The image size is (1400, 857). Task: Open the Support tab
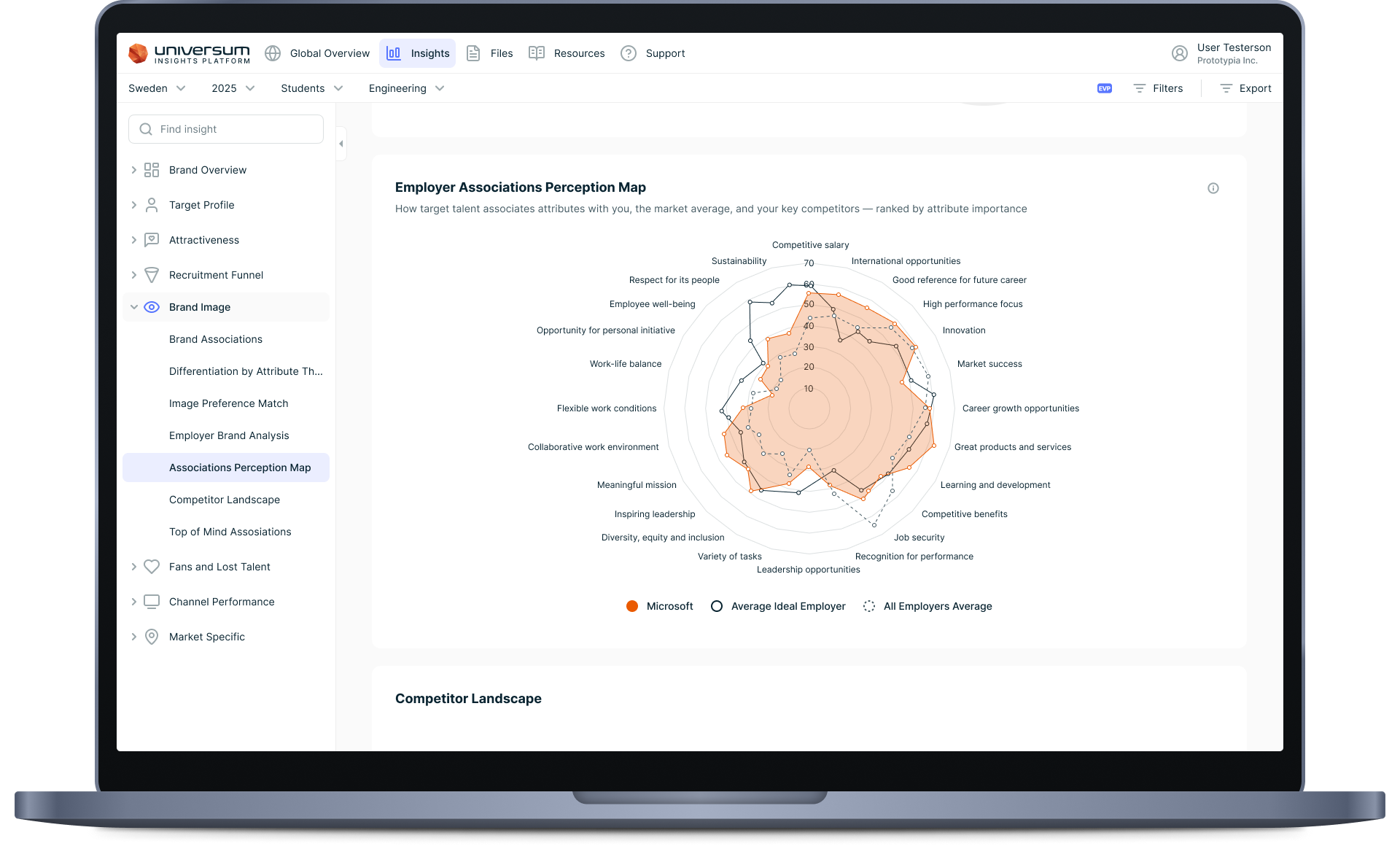click(653, 53)
